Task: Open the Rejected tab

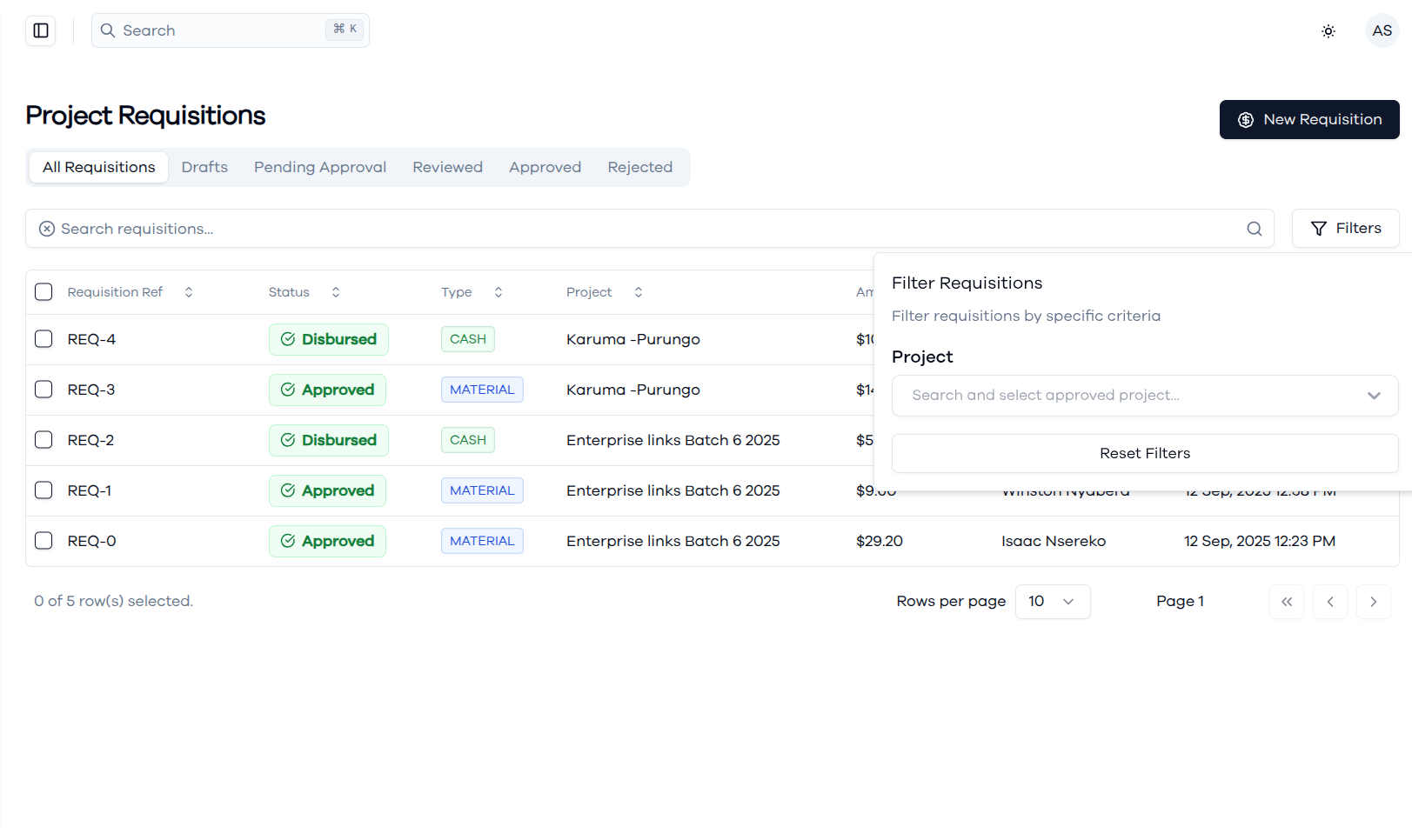Action: [x=640, y=167]
